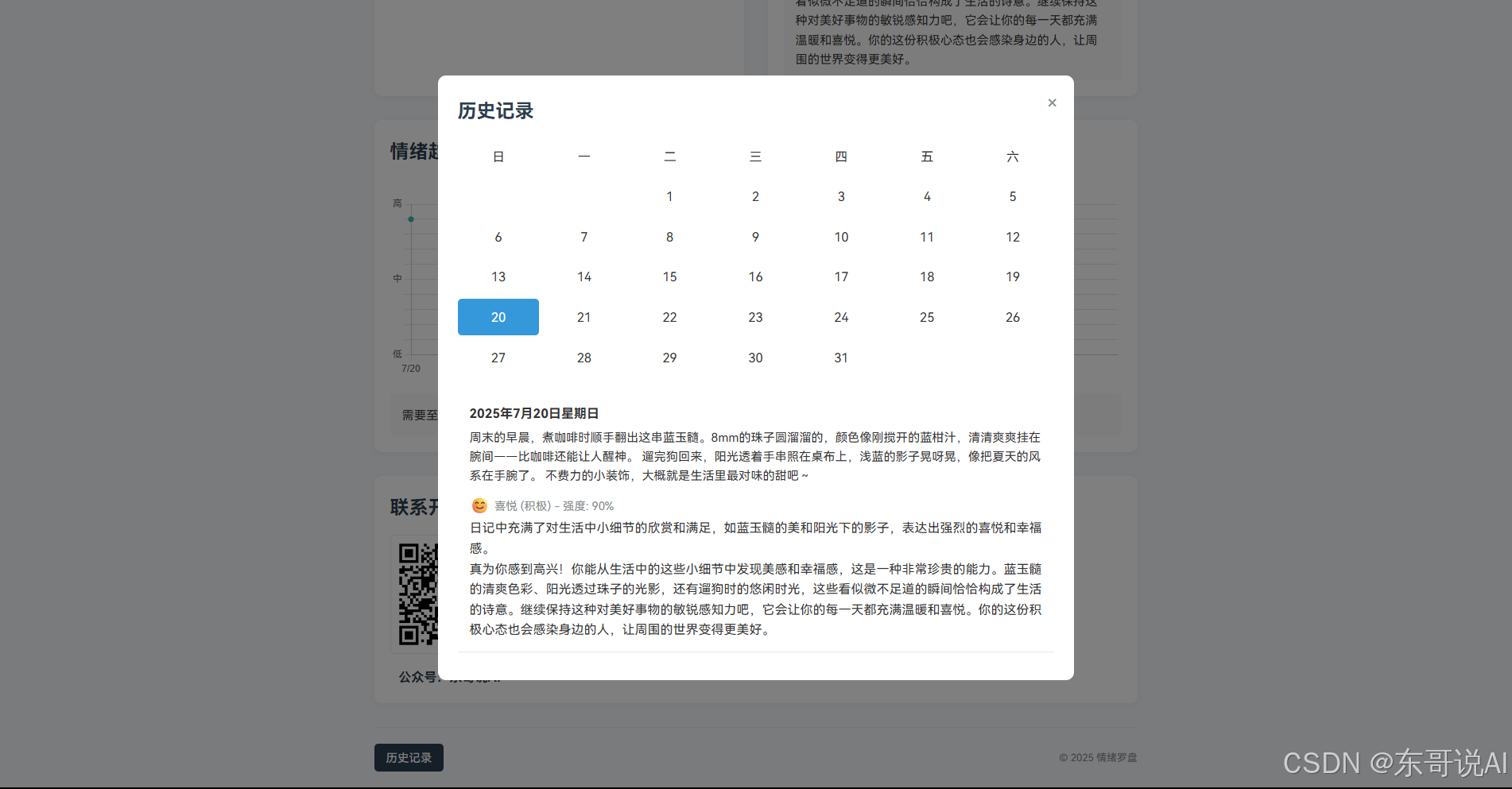Select day 26 in the calendar

1013,317
